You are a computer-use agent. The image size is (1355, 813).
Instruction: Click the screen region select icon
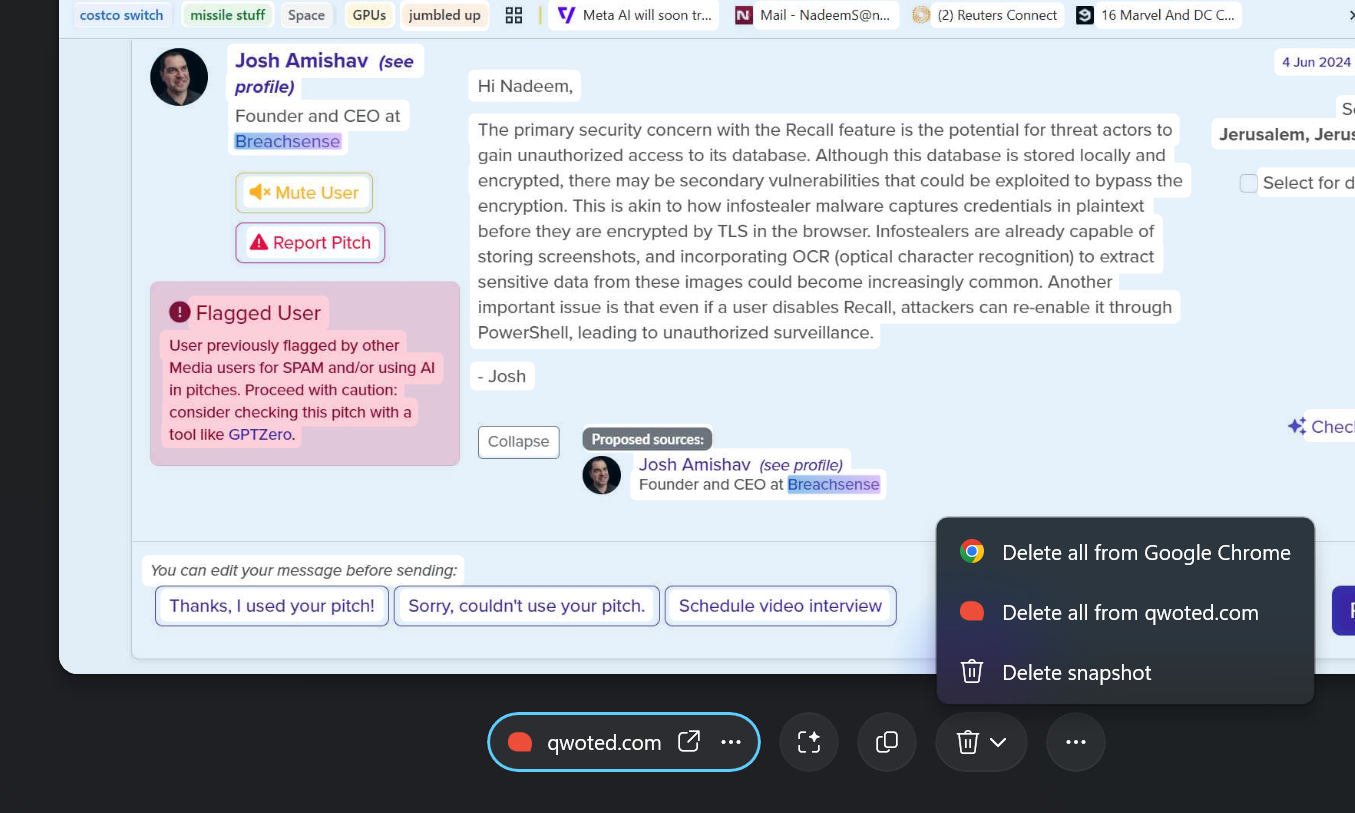(x=809, y=742)
